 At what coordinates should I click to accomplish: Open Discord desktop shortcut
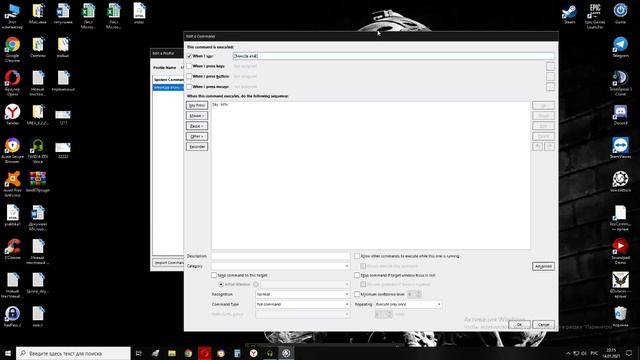[x=620, y=114]
